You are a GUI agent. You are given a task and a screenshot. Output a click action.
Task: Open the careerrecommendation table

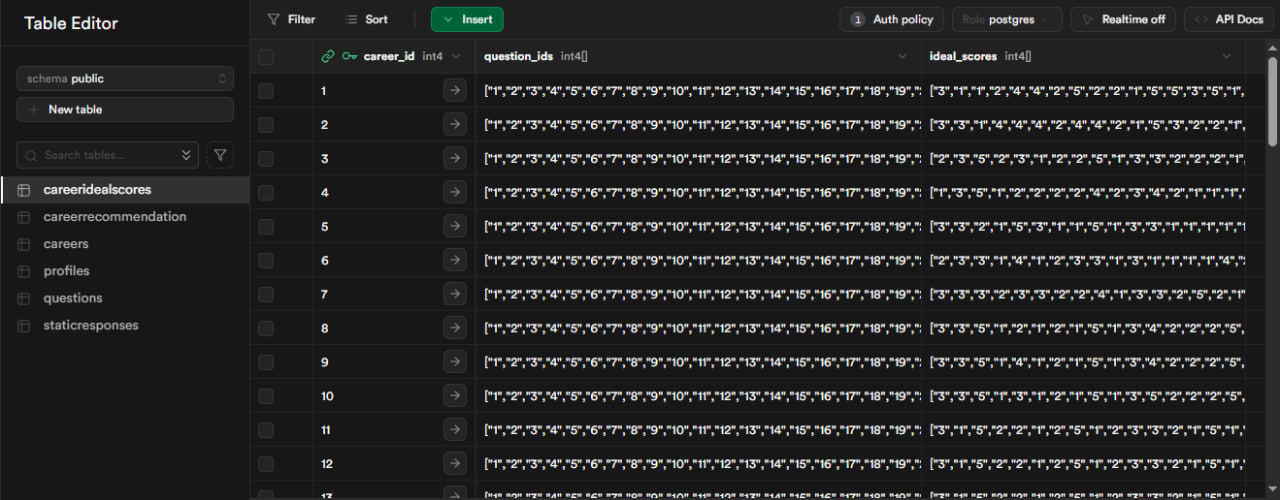[x=125, y=217]
